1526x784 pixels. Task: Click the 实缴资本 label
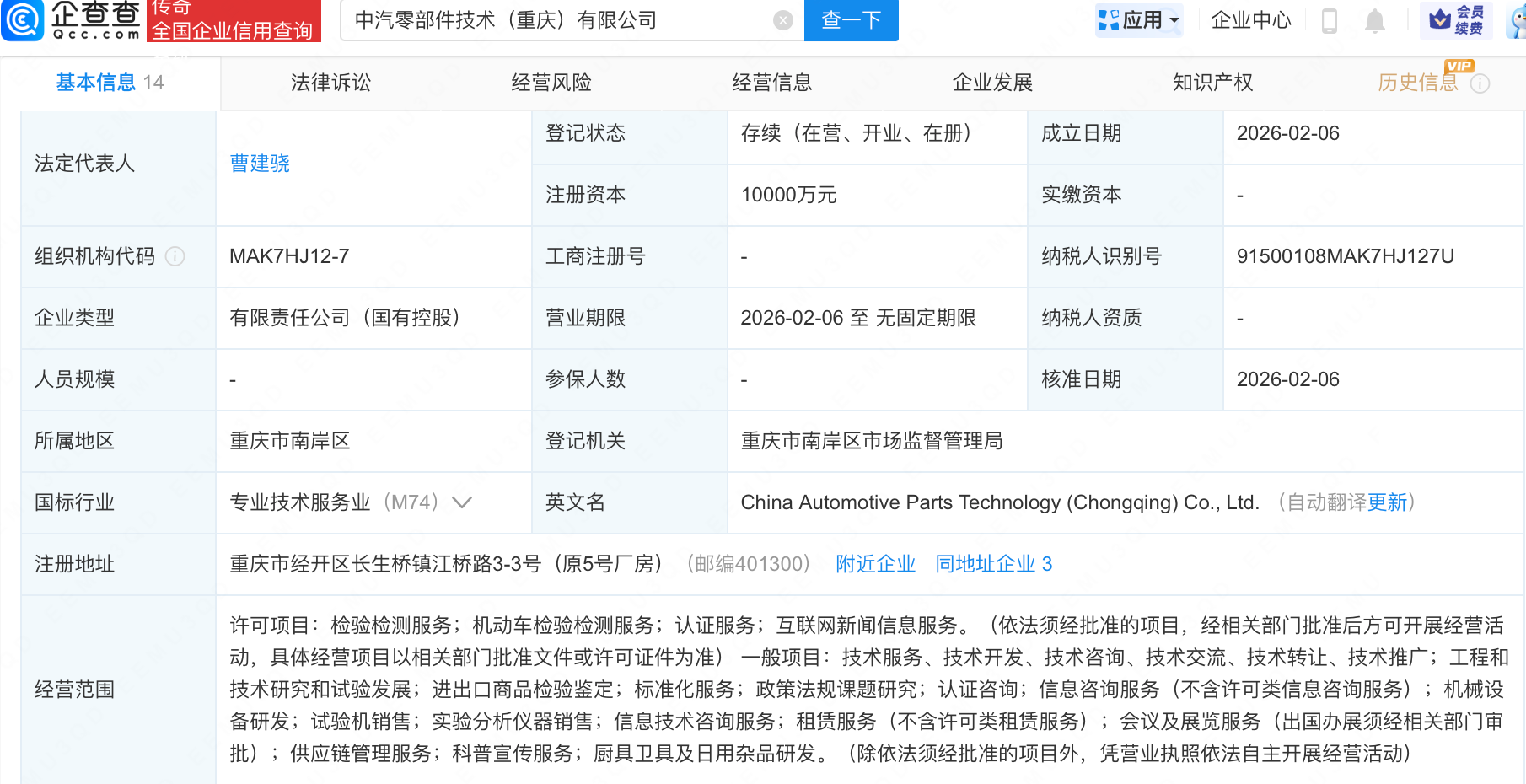1081,195
